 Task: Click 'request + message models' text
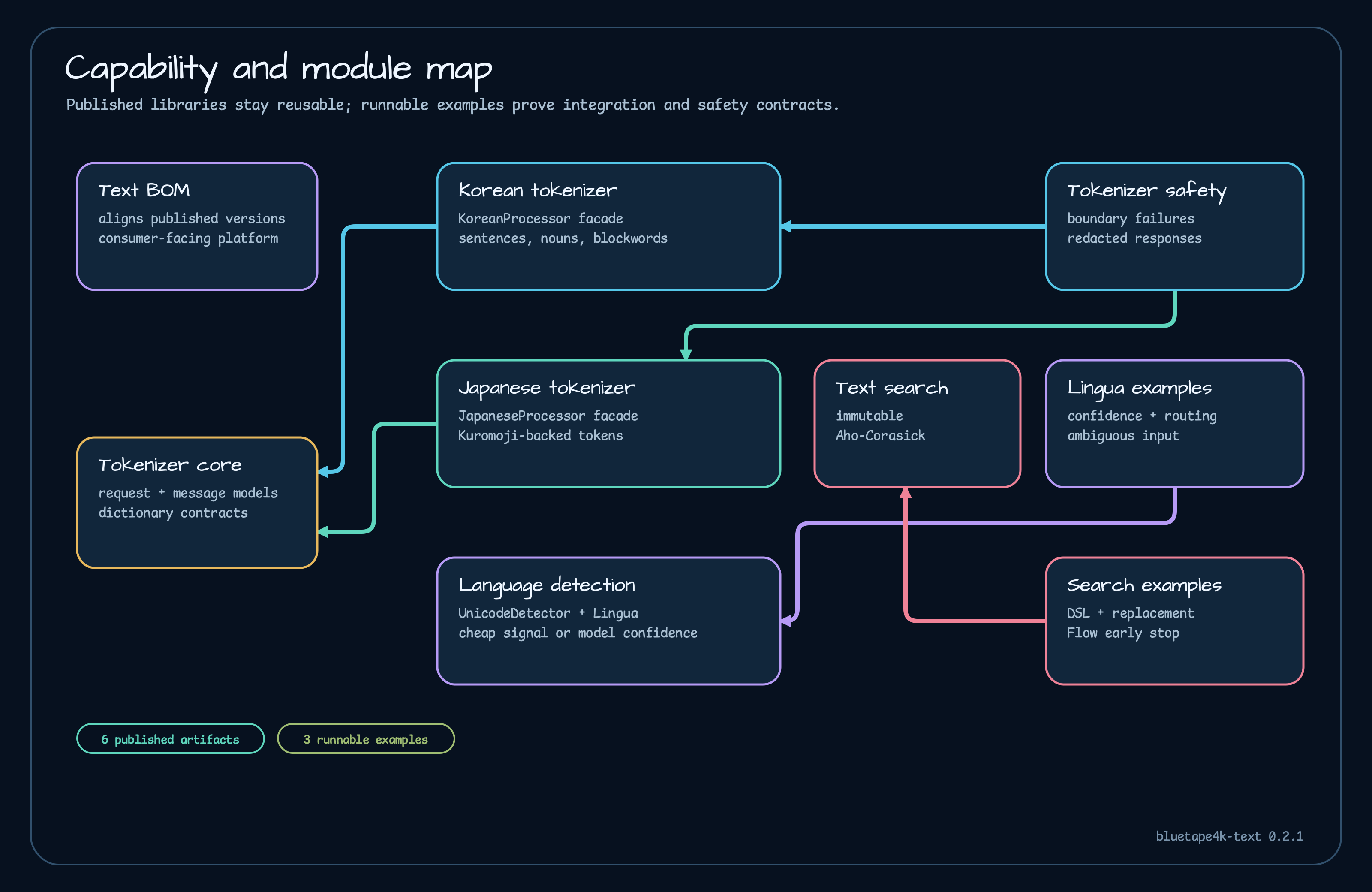[188, 493]
